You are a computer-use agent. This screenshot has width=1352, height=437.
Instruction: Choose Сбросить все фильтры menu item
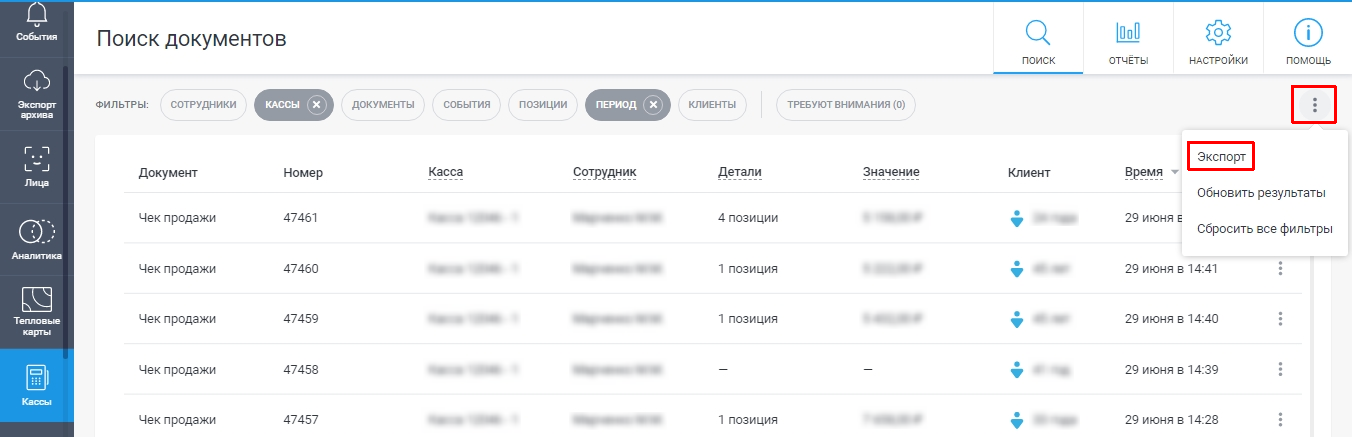(1264, 229)
